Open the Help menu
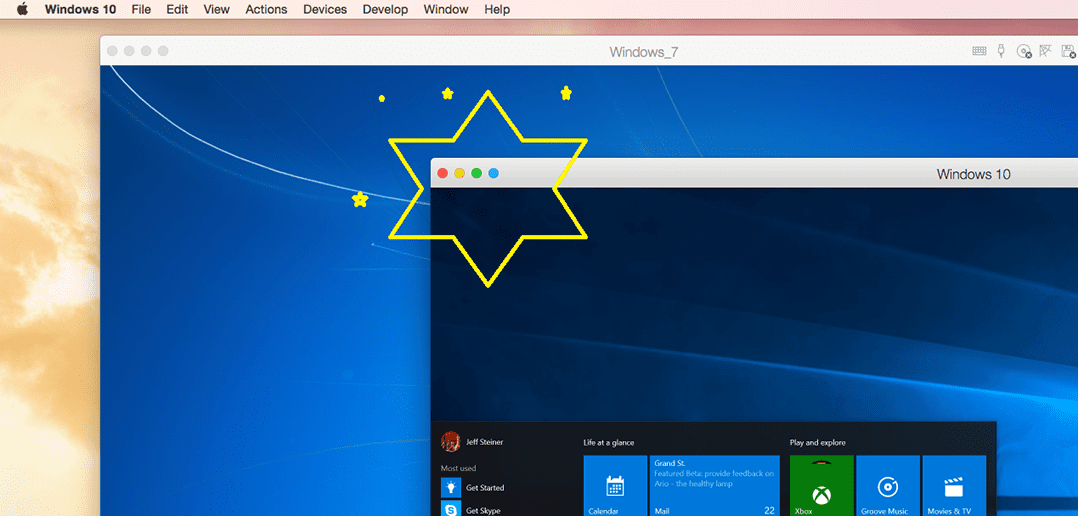Image resolution: width=1078 pixels, height=516 pixels. [497, 10]
